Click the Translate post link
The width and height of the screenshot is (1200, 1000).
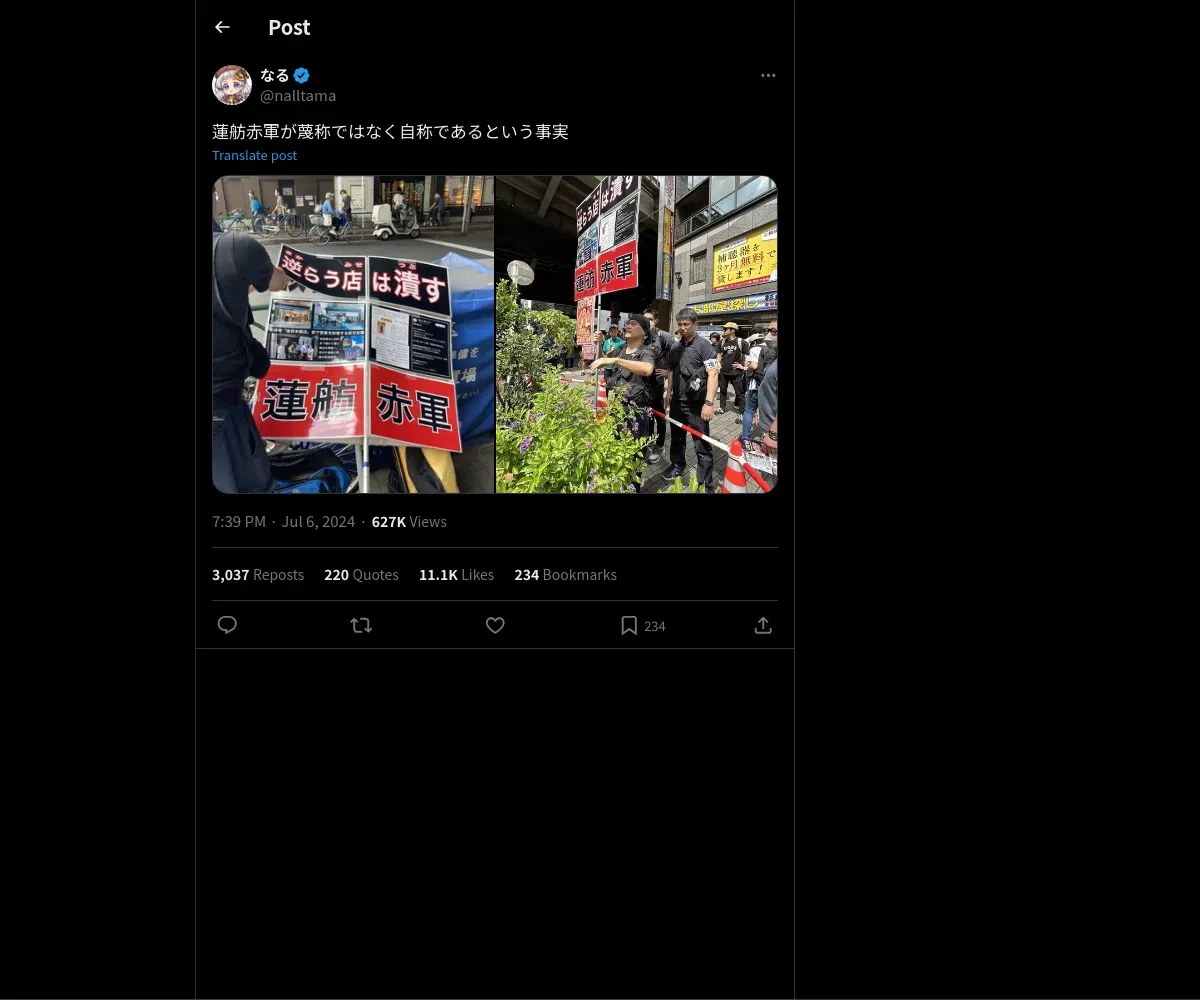[254, 155]
